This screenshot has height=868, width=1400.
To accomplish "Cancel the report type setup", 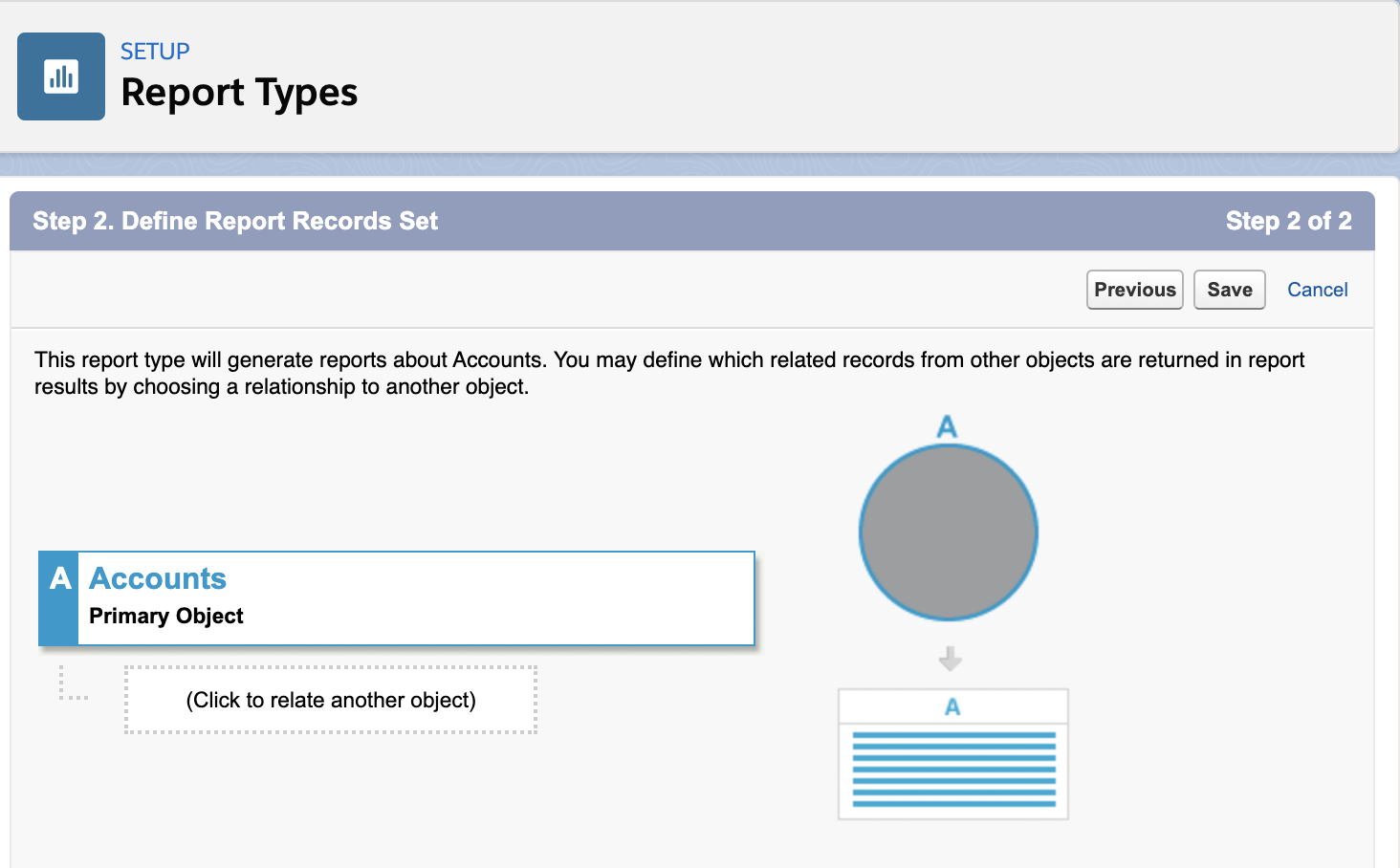I will click(1317, 290).
